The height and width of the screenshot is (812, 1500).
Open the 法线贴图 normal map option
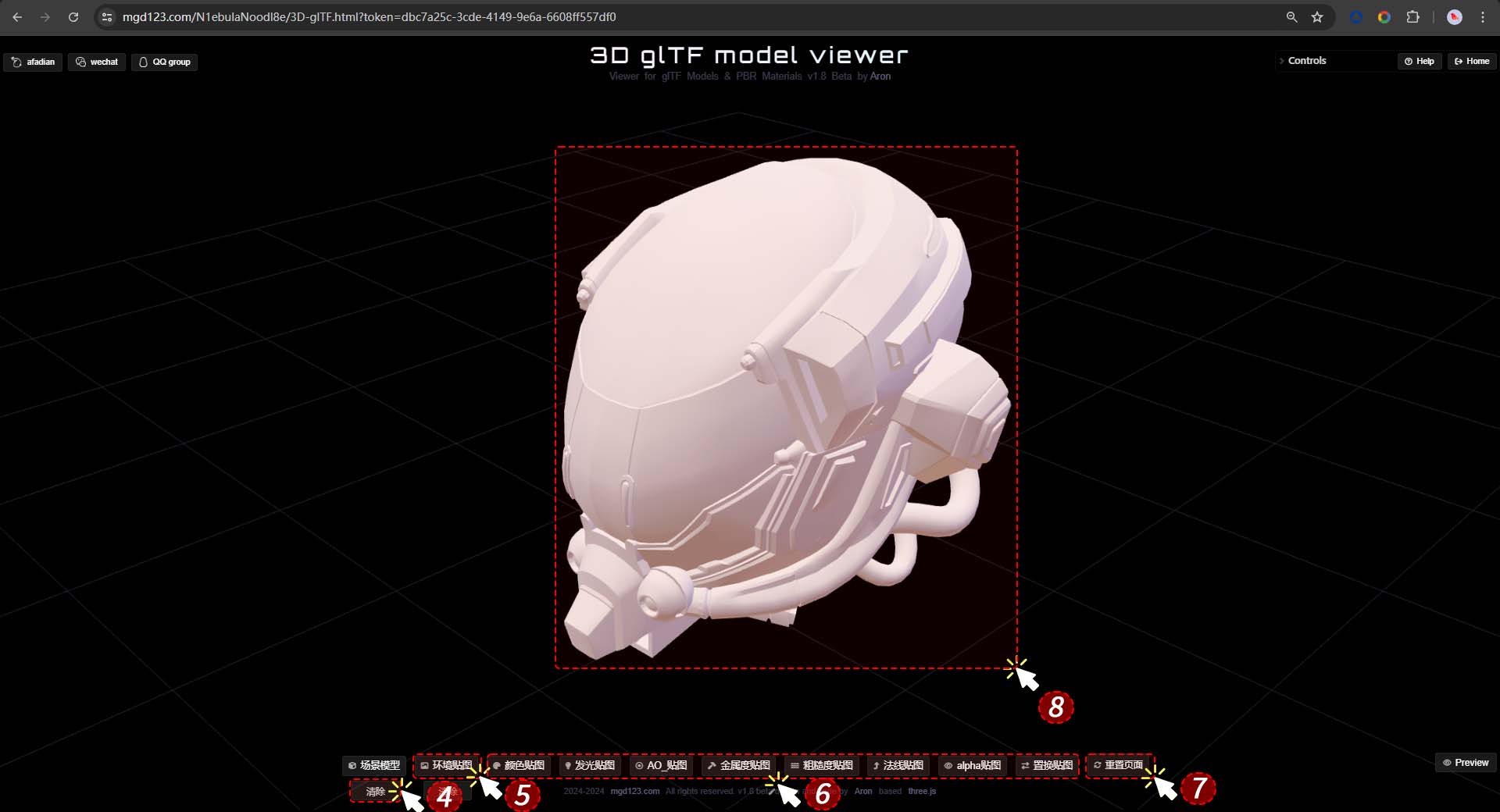click(x=898, y=765)
